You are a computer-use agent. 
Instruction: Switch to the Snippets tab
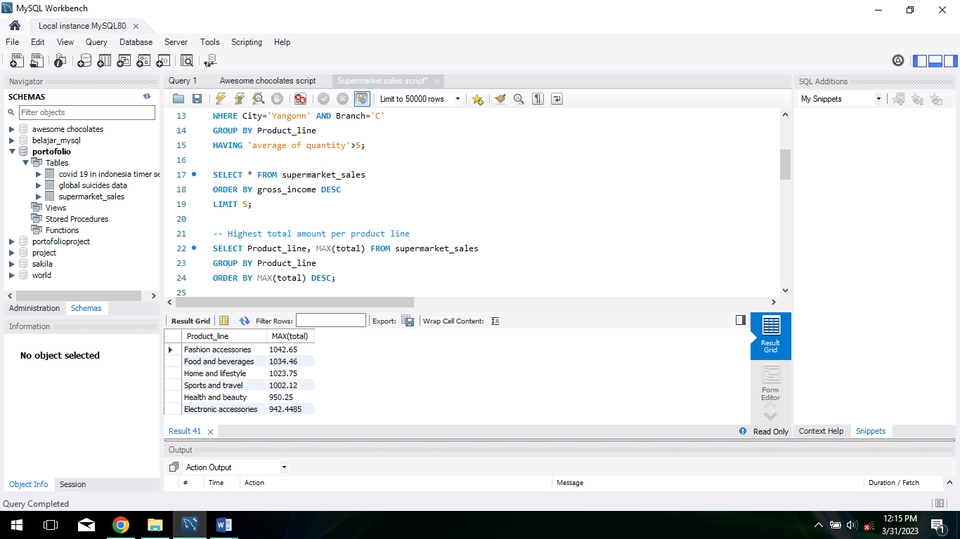coord(870,431)
